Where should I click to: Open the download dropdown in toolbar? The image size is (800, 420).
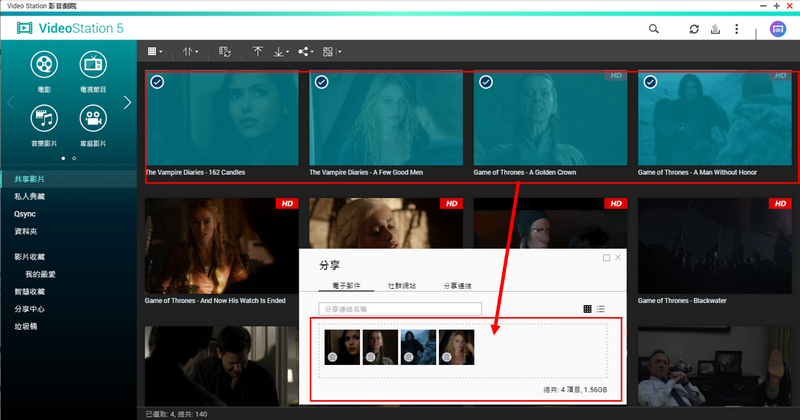[x=281, y=52]
